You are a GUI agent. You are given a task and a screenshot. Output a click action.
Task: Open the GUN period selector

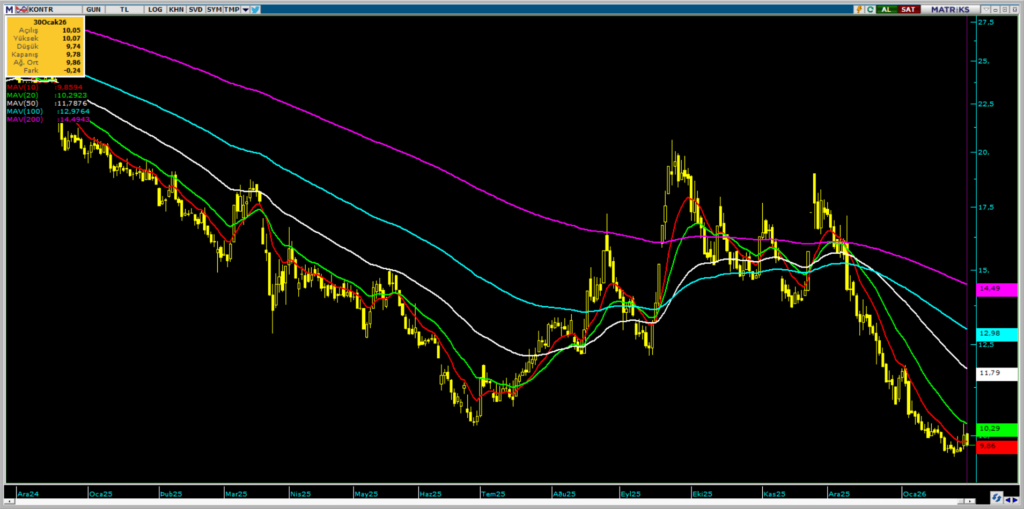(x=93, y=8)
